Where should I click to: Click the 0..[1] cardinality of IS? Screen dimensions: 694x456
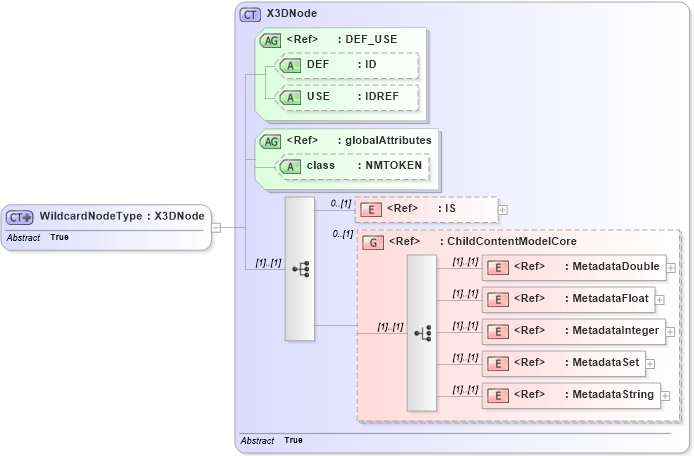pyautogui.click(x=341, y=204)
